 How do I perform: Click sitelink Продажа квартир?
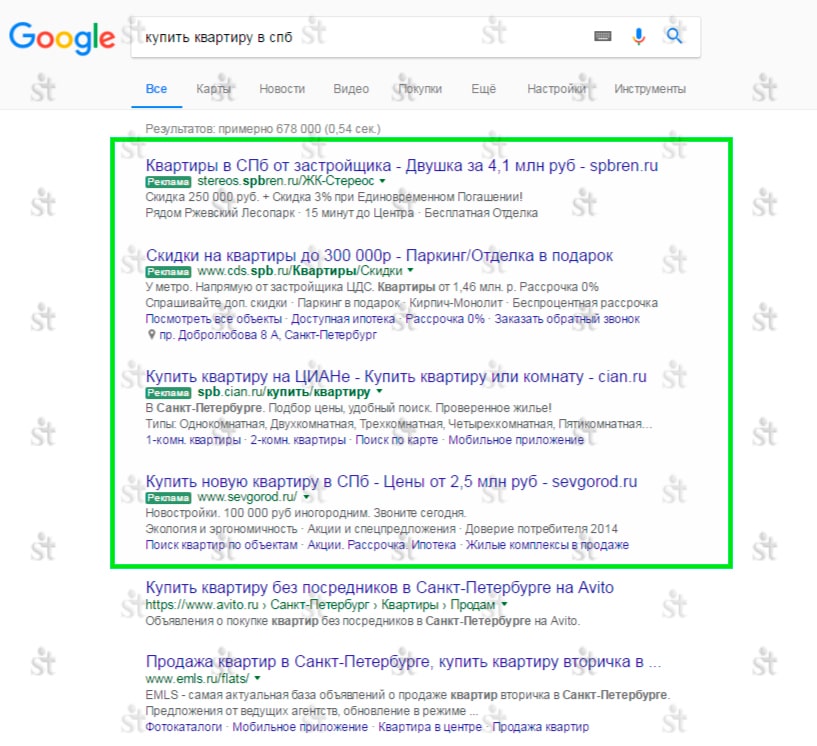(540, 727)
